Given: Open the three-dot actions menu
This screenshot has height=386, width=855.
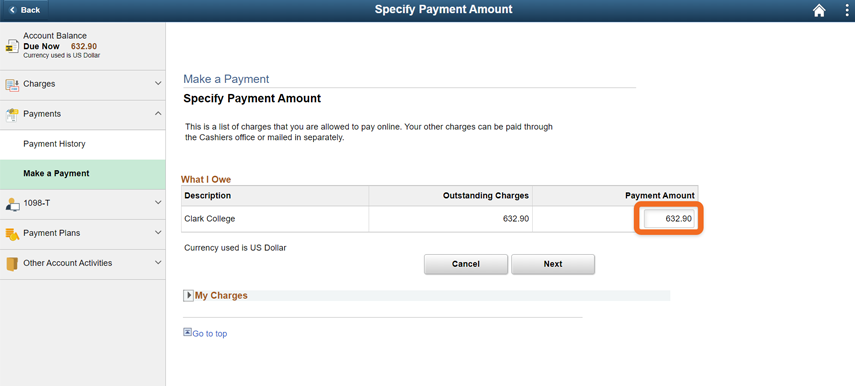Looking at the screenshot, I should pyautogui.click(x=847, y=10).
